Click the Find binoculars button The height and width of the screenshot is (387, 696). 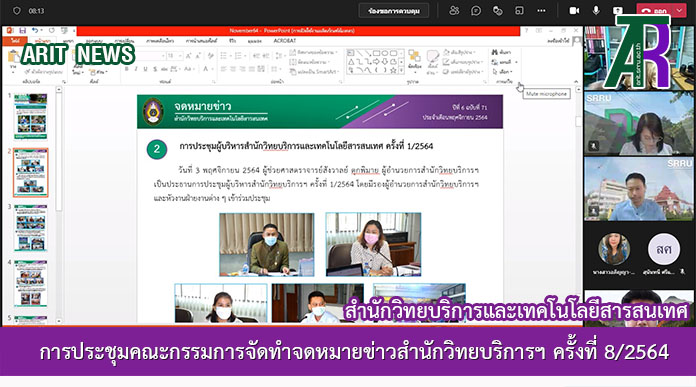coord(501,52)
